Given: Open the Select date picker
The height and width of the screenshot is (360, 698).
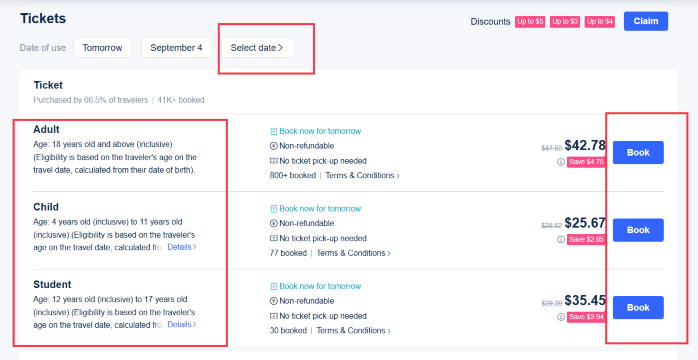Looking at the screenshot, I should point(257,48).
